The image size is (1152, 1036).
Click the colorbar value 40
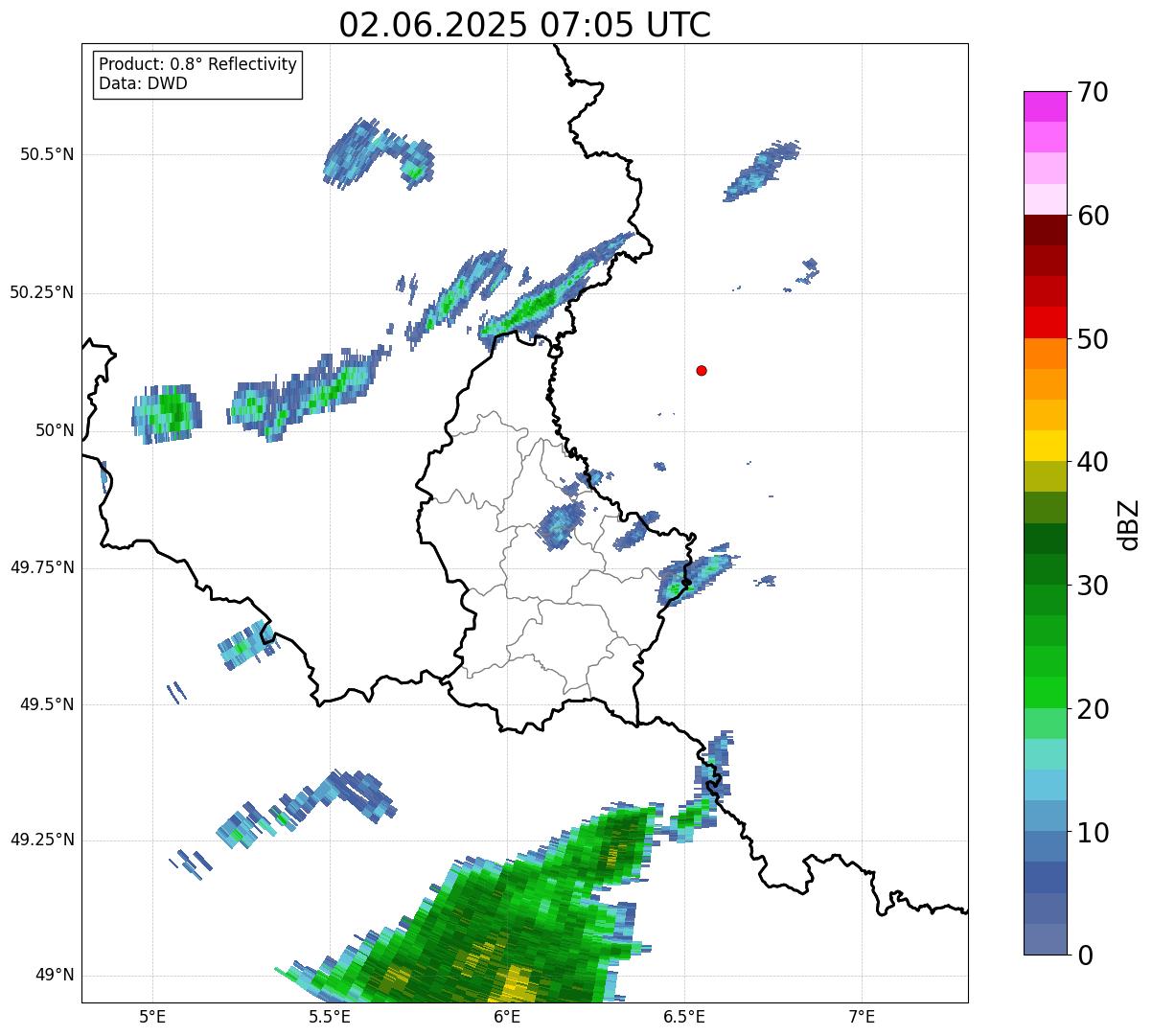1093,462
